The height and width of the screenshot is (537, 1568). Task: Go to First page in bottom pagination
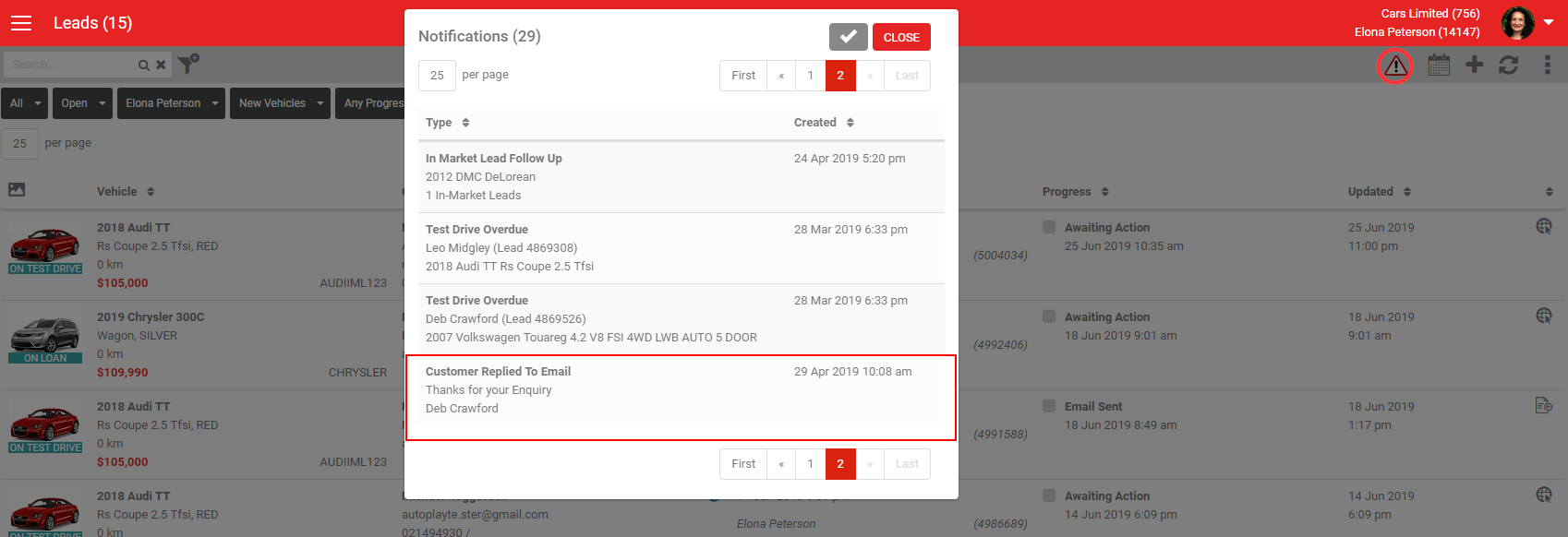click(743, 464)
